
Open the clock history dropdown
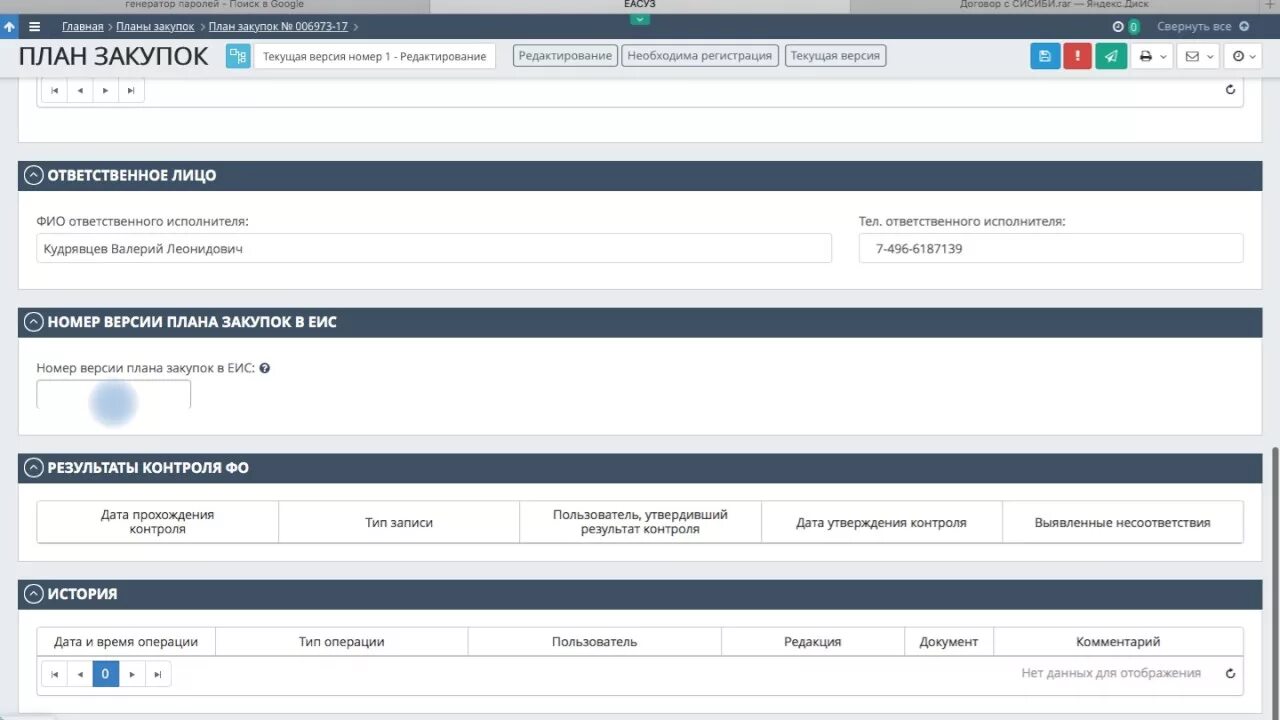tap(1245, 56)
